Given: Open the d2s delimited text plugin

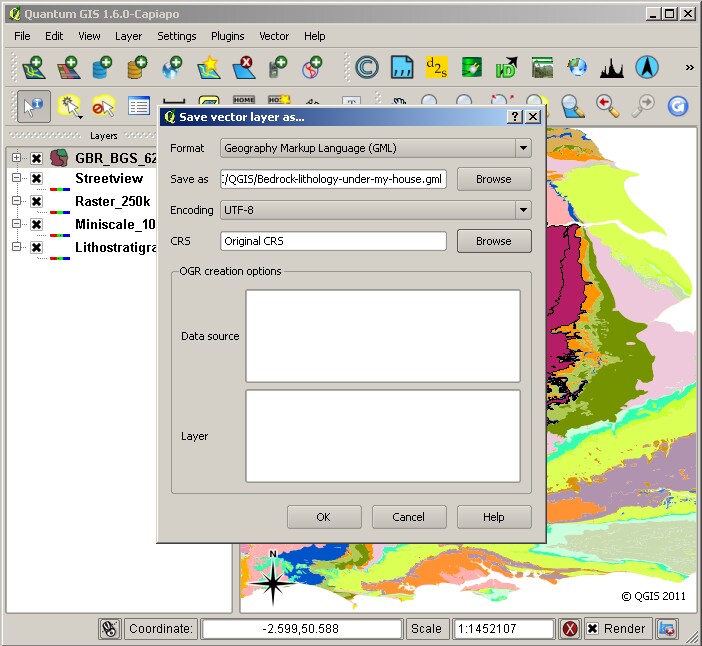Looking at the screenshot, I should [437, 67].
